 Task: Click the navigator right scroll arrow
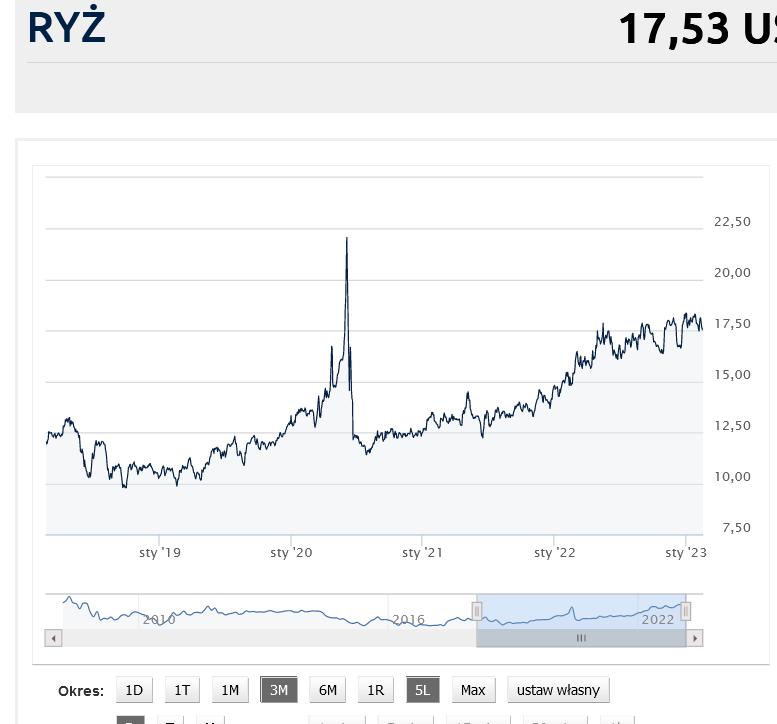695,637
